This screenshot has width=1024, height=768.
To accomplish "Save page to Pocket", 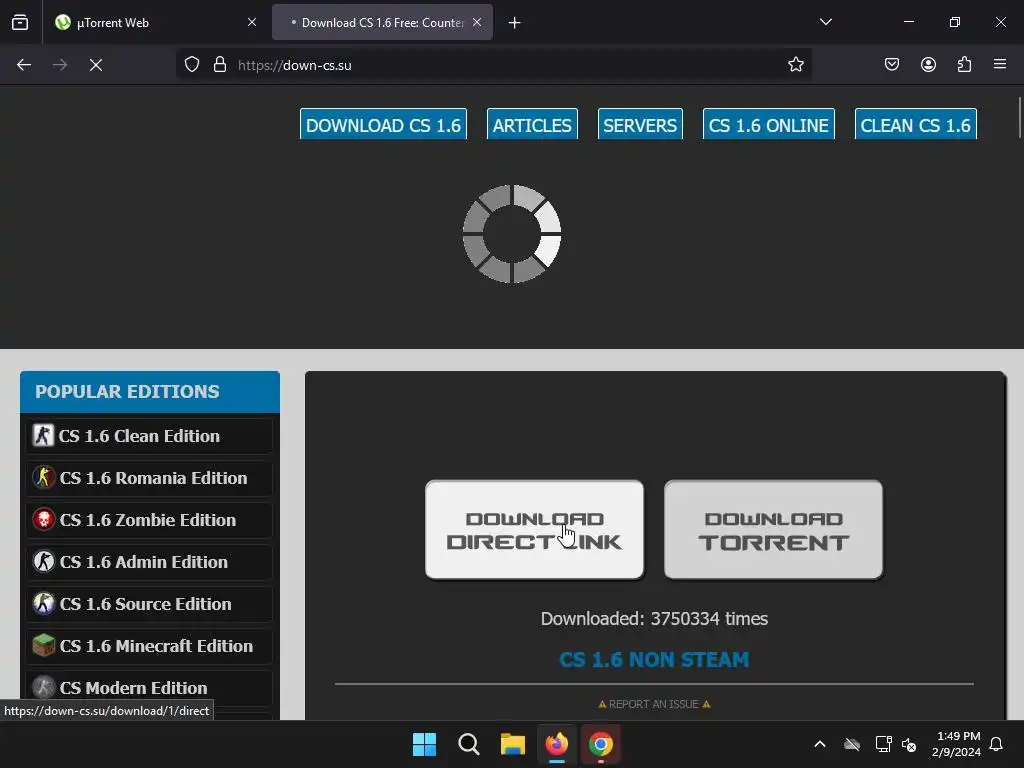I will pyautogui.click(x=892, y=65).
